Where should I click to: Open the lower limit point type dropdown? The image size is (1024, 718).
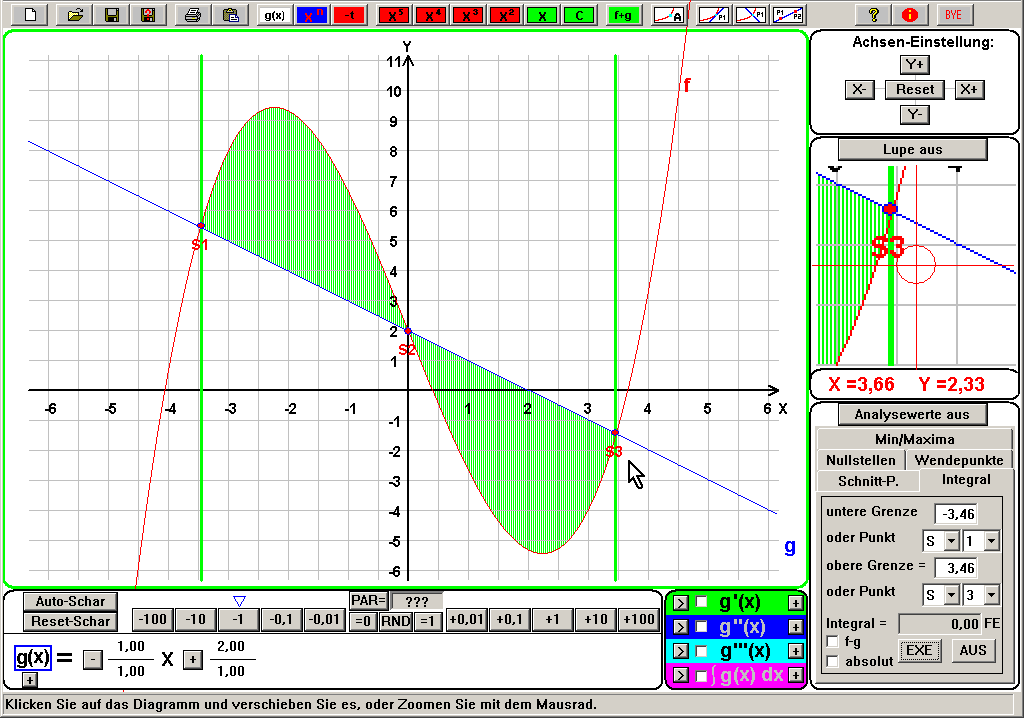[x=951, y=541]
